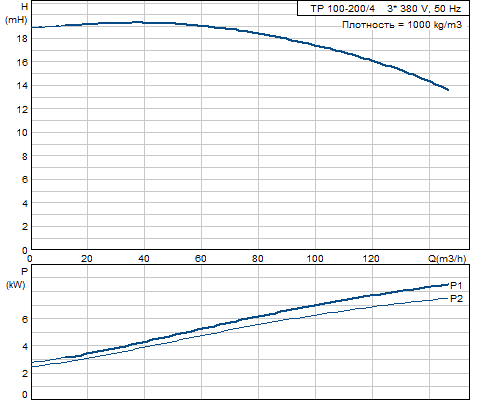Click the P axis label on power chart
Viewport: 500px width, 400px height.
click(x=24, y=272)
